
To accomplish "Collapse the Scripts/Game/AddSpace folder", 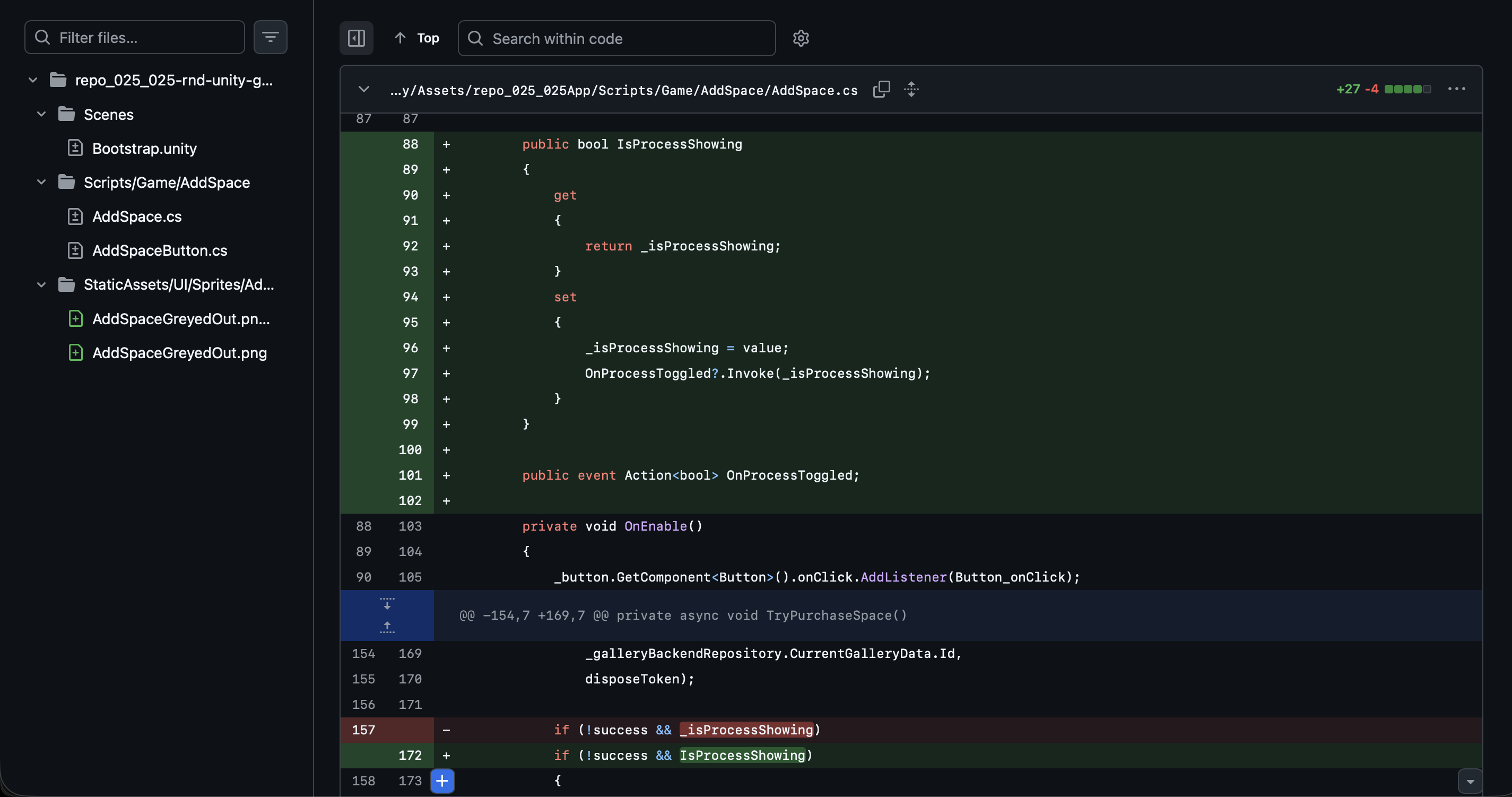I will pyautogui.click(x=42, y=182).
